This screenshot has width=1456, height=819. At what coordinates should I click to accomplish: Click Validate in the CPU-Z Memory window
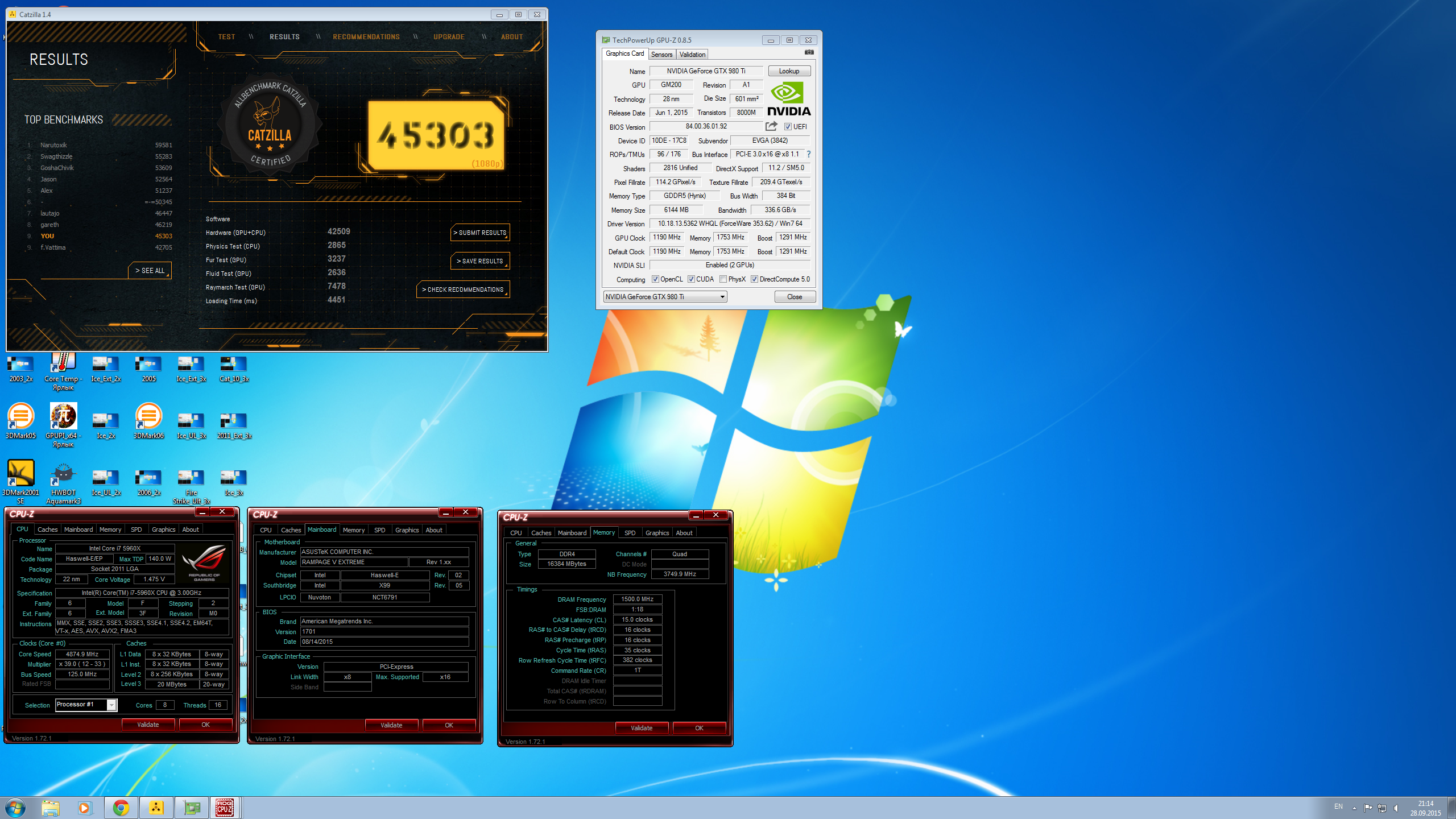pos(642,728)
